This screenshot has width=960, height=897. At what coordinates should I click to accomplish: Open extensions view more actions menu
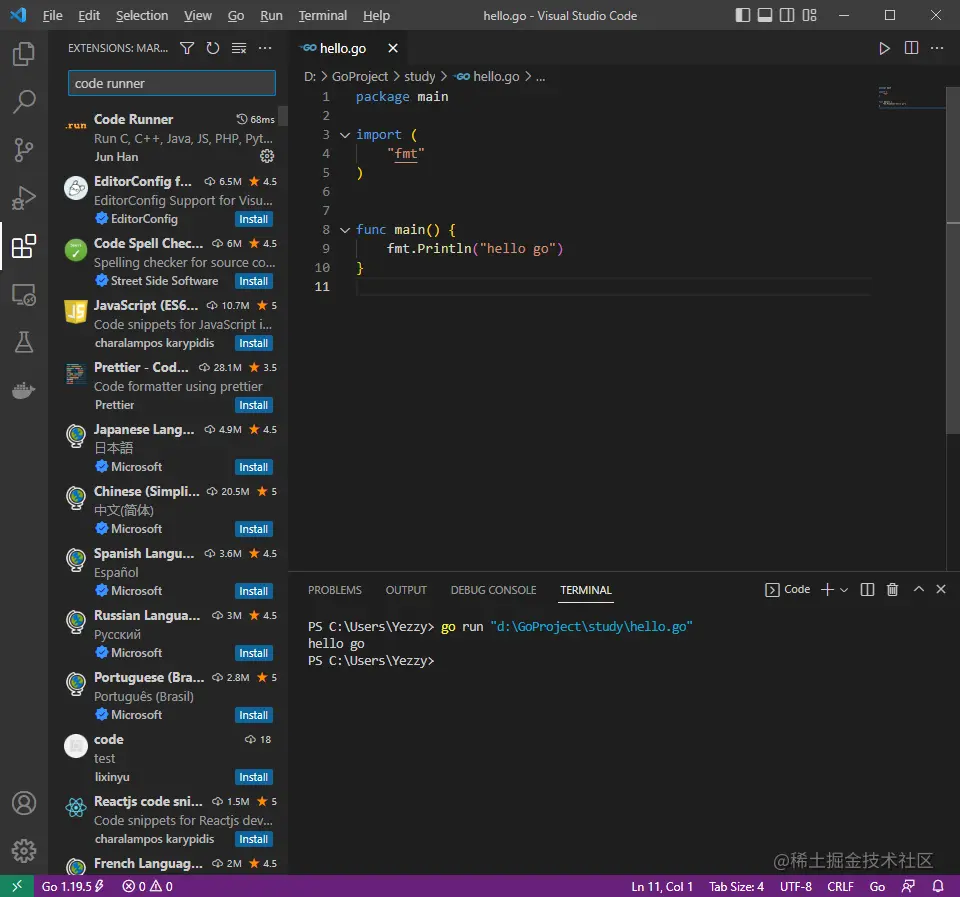pyautogui.click(x=264, y=48)
